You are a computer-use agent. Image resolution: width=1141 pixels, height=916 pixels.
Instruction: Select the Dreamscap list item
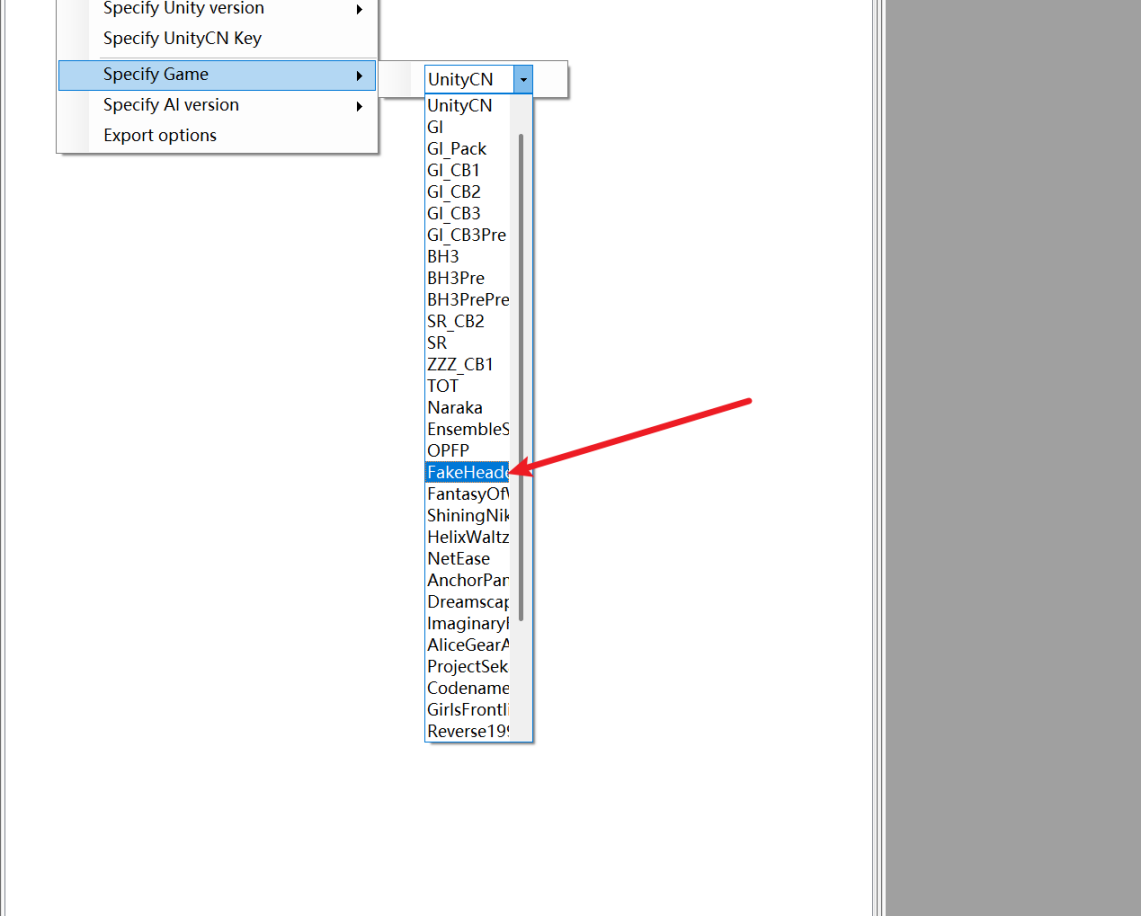[467, 602]
